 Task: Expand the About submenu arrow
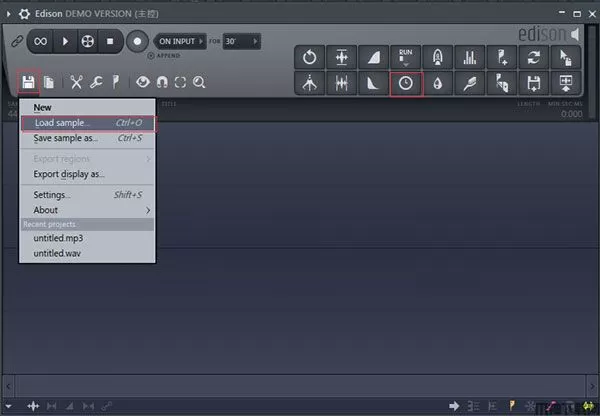tap(148, 210)
